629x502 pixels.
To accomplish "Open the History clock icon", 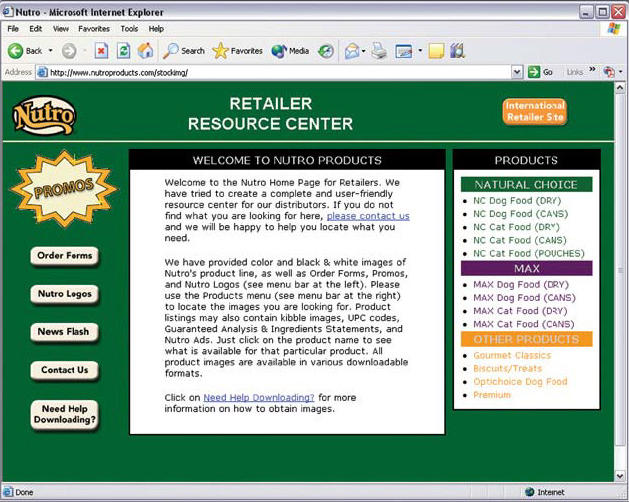I will point(326,51).
